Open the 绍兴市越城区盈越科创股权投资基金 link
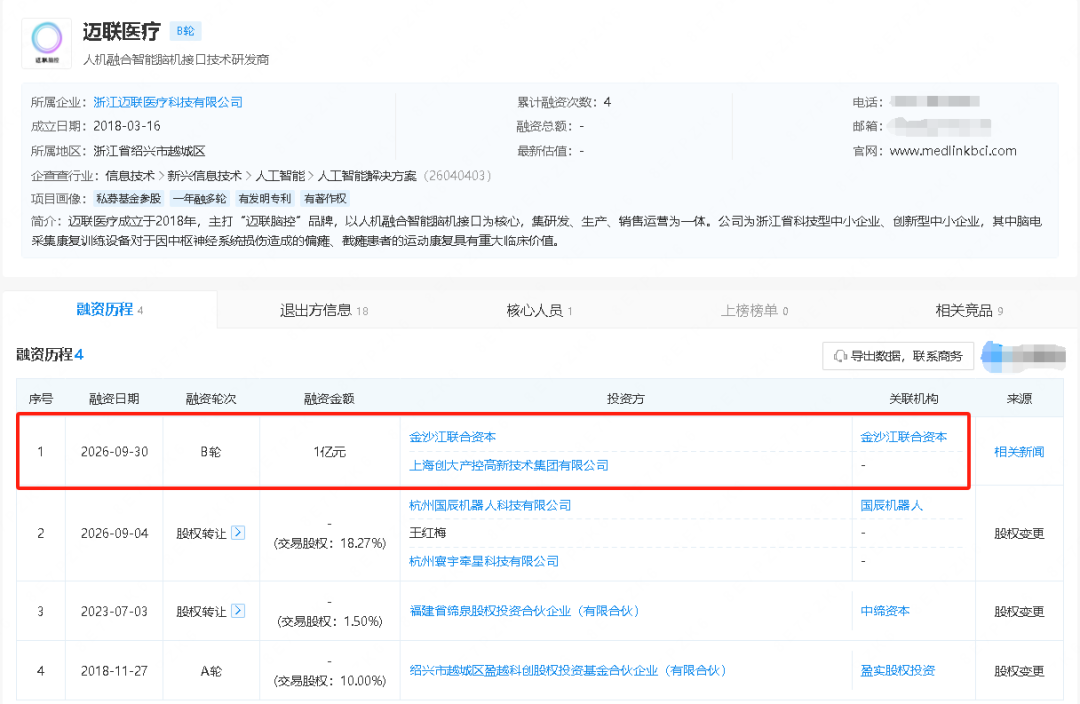 (568, 671)
